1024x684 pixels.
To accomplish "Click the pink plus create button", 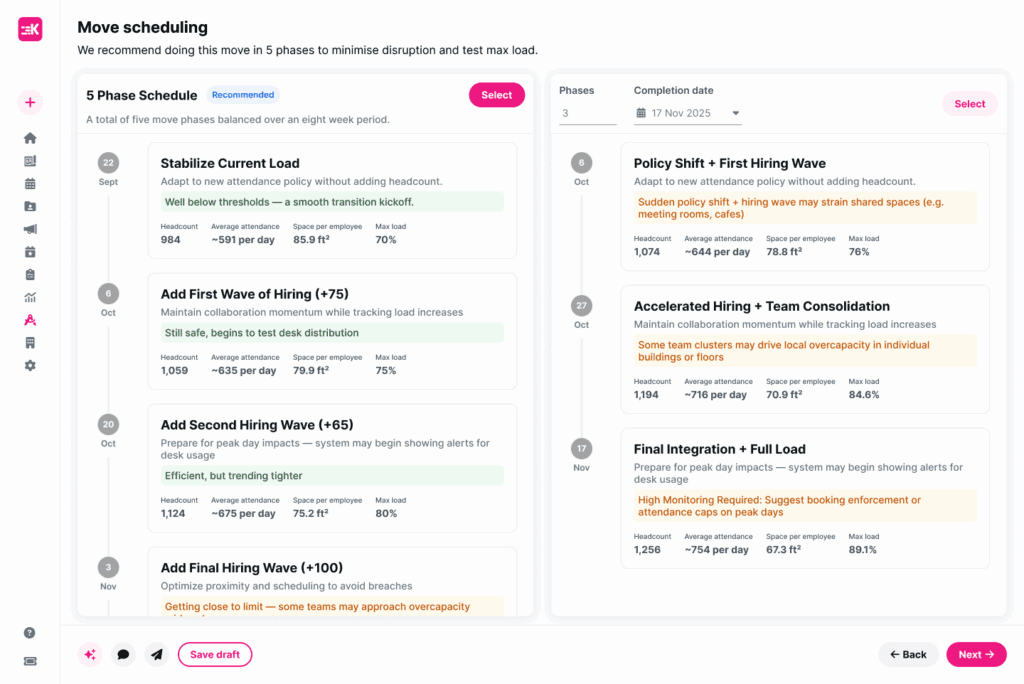I will (x=30, y=102).
